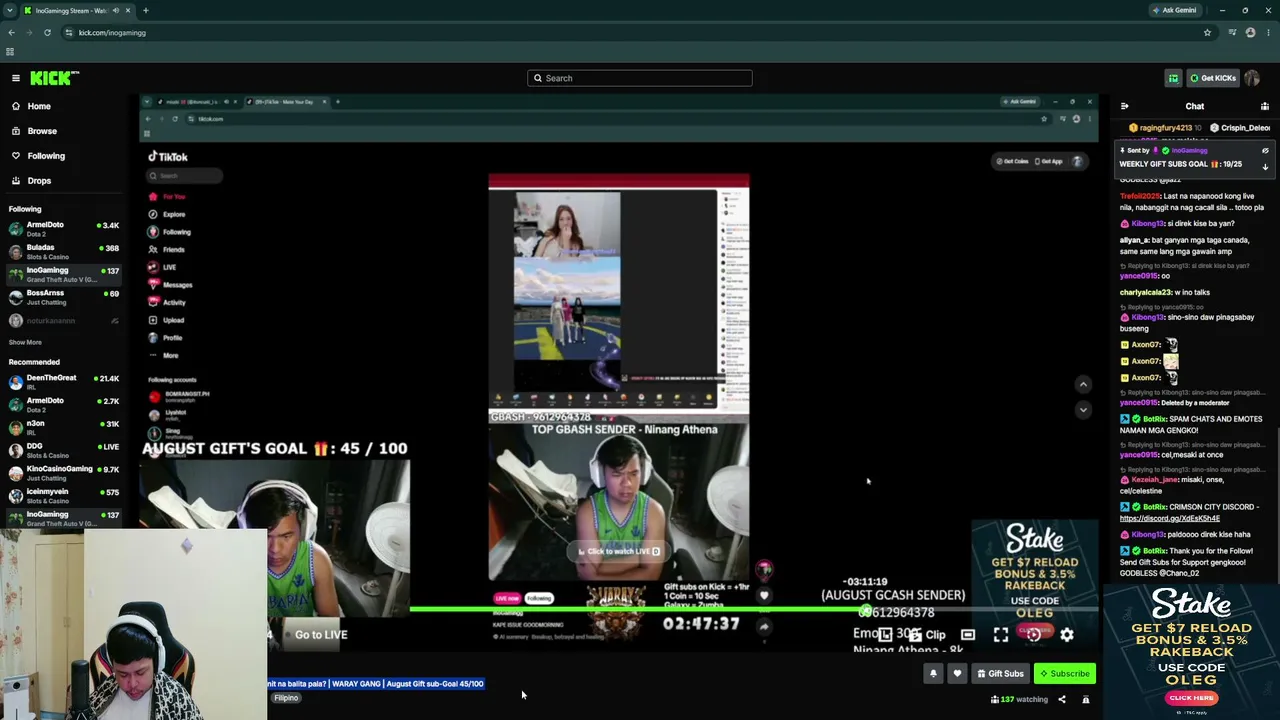Create a Clip of the stream
The image size is (1280, 720).
pos(927,635)
